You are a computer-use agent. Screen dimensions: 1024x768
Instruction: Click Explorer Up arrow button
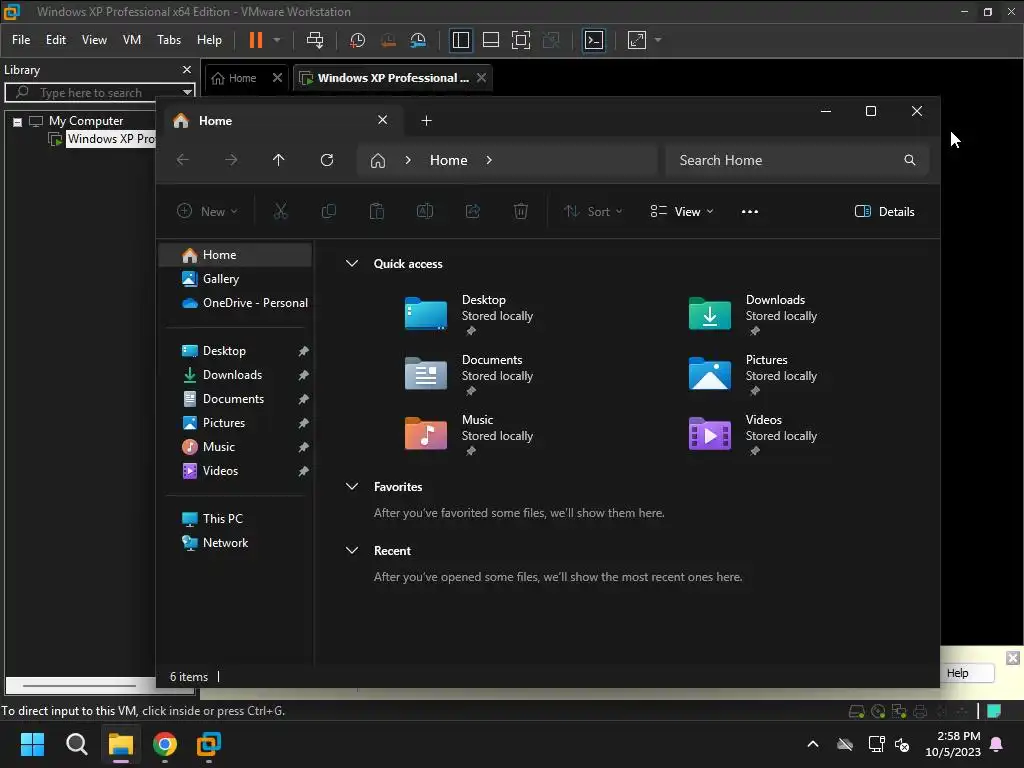coord(279,160)
